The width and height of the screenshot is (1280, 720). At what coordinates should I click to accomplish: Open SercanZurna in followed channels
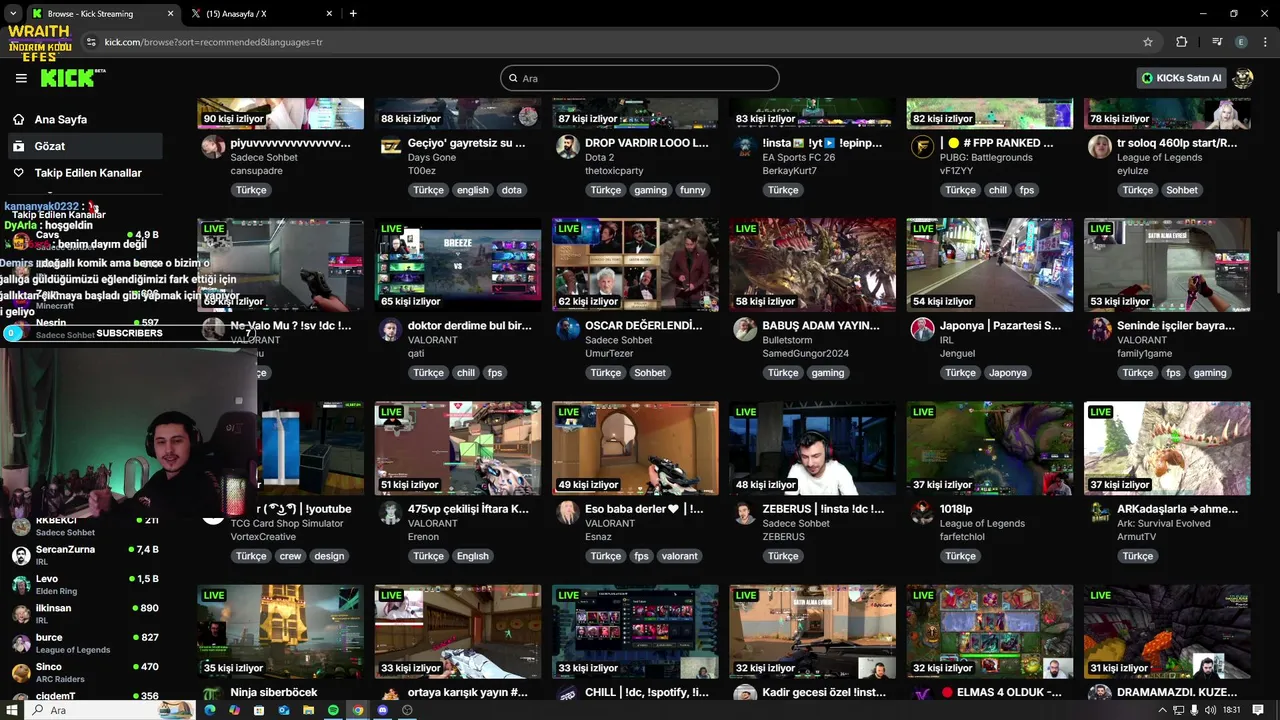click(85, 555)
